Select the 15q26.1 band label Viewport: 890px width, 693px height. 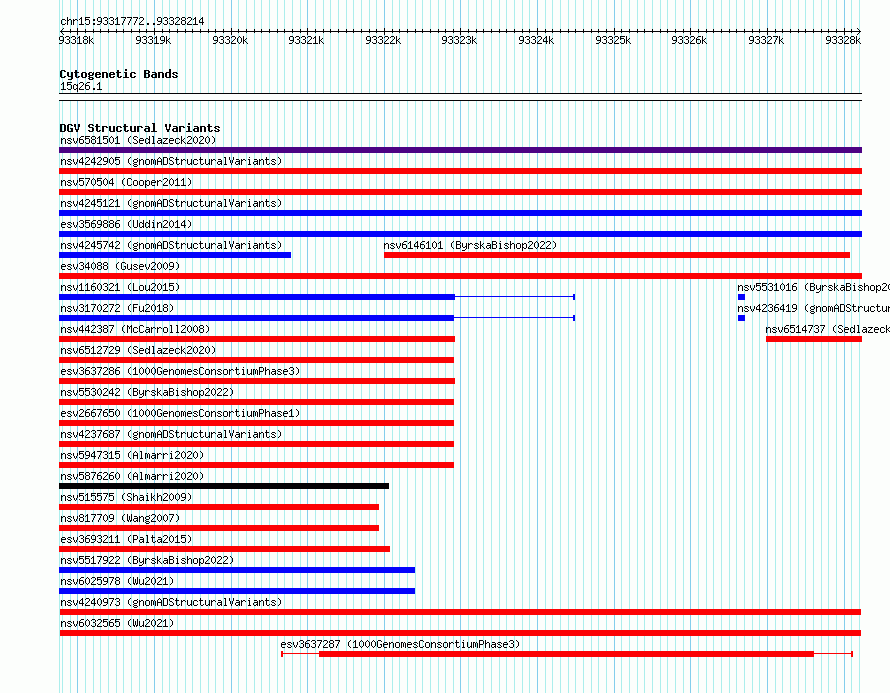[x=81, y=86]
